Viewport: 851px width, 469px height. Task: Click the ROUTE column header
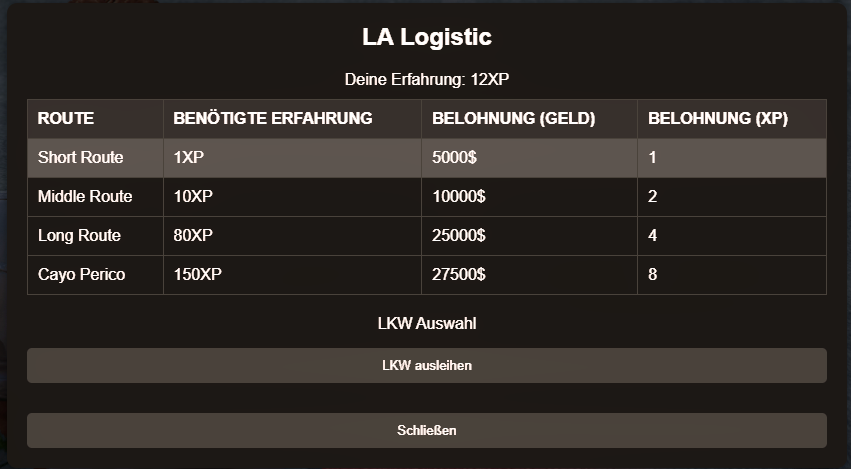tap(66, 119)
